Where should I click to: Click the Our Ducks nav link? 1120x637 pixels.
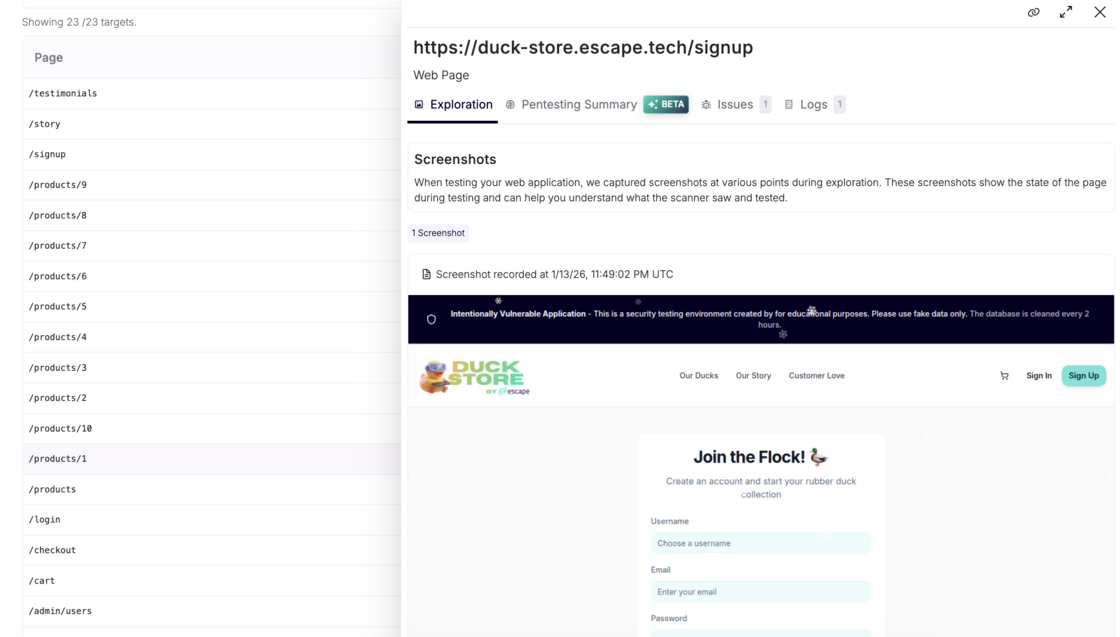698,376
